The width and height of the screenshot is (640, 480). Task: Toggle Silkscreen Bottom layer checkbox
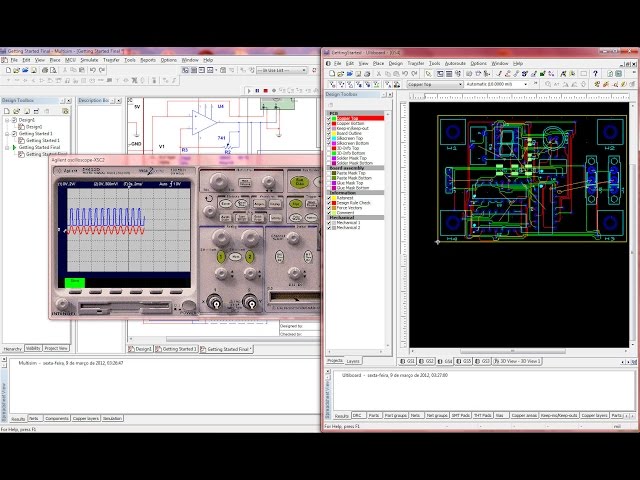(x=329, y=143)
